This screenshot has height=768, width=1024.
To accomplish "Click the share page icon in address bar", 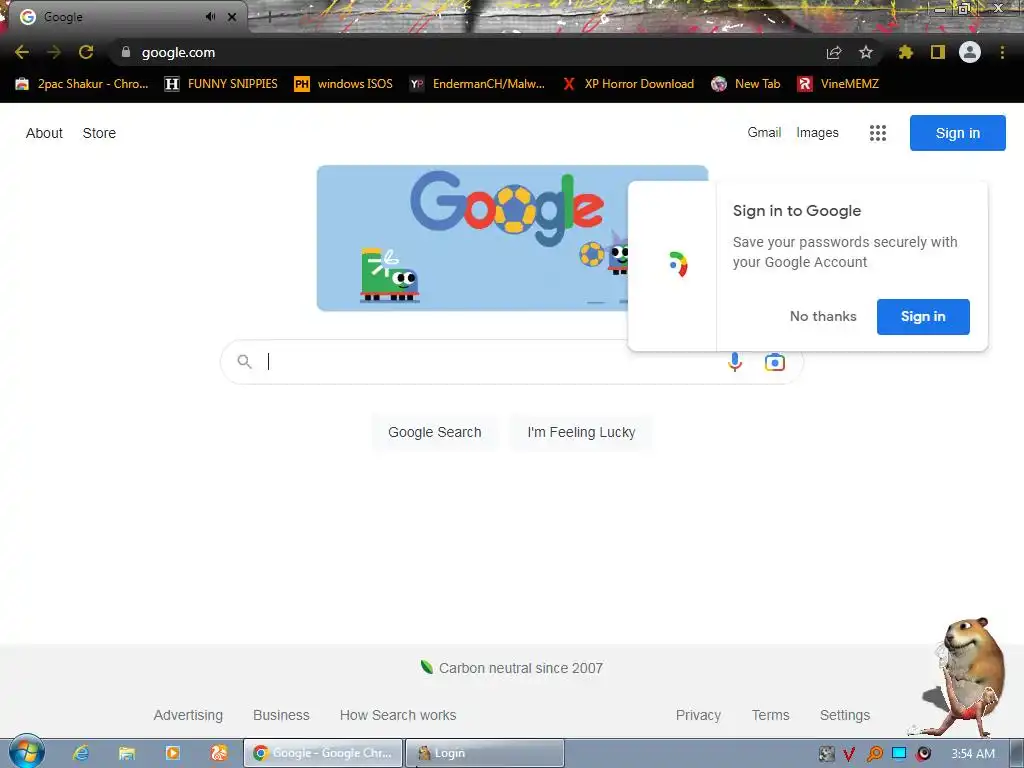I will (x=834, y=52).
